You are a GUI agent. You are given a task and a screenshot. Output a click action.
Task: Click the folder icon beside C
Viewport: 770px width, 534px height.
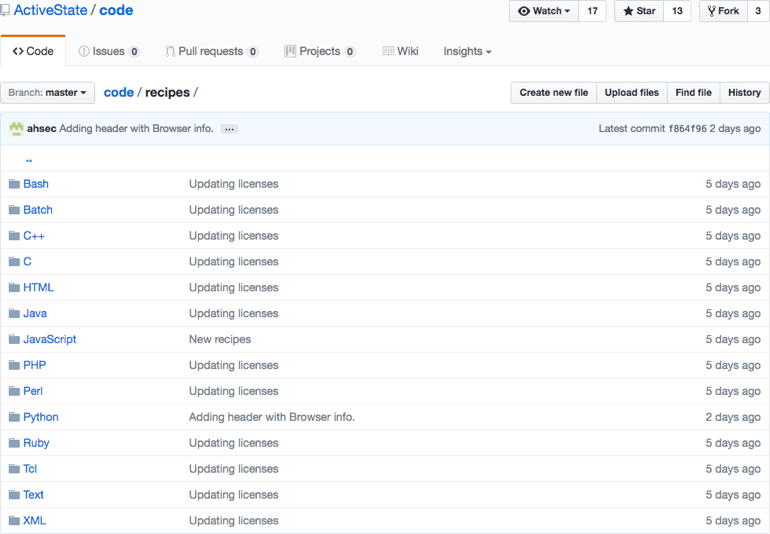click(14, 261)
